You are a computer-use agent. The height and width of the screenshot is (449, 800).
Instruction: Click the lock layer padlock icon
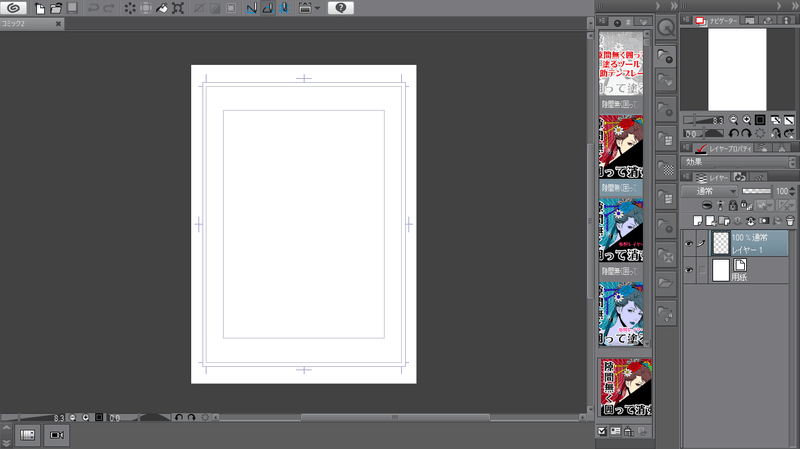coord(733,205)
